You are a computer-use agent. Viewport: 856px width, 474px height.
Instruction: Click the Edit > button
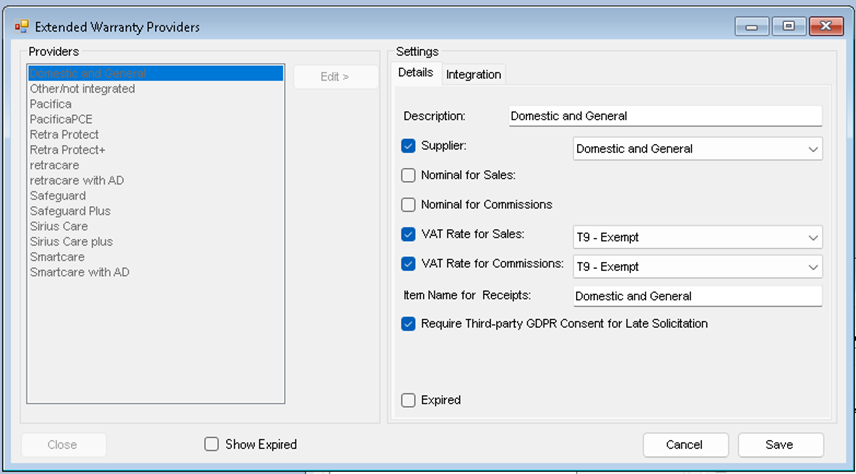pos(336,77)
